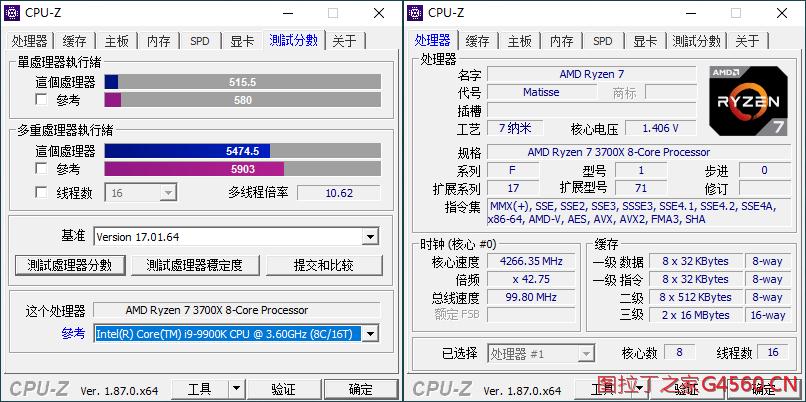Click 多线程倍率 value field 10.62

339,193
